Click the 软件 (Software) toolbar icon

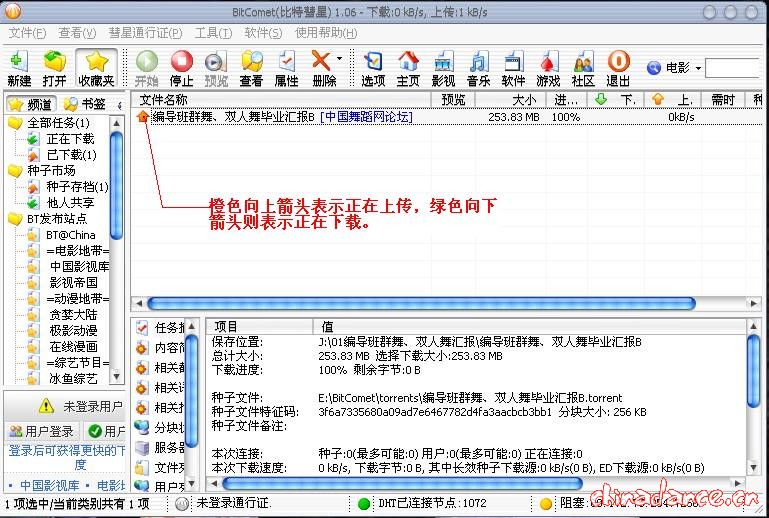coord(513,68)
